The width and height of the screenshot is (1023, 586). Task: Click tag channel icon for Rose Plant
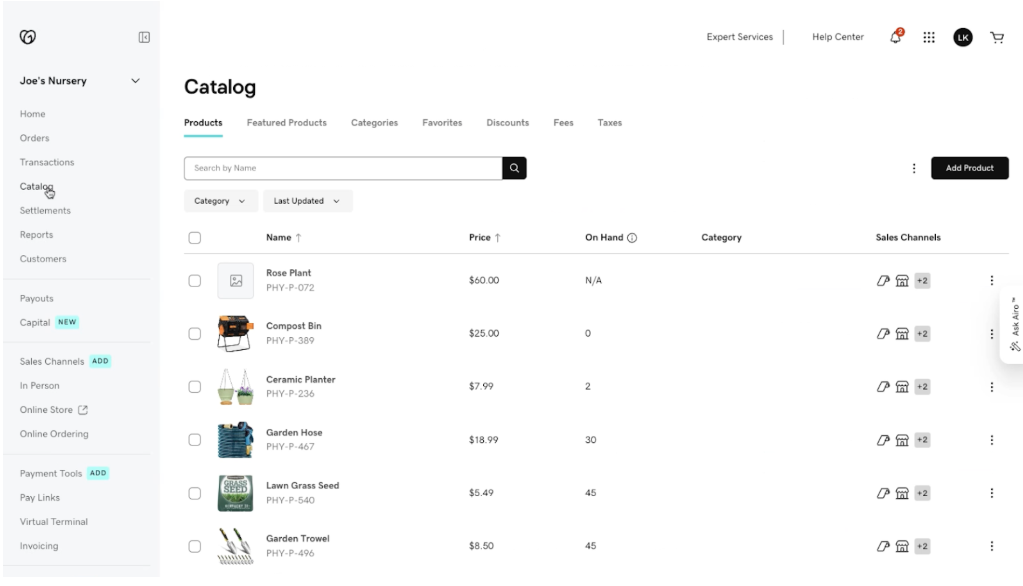pos(883,281)
